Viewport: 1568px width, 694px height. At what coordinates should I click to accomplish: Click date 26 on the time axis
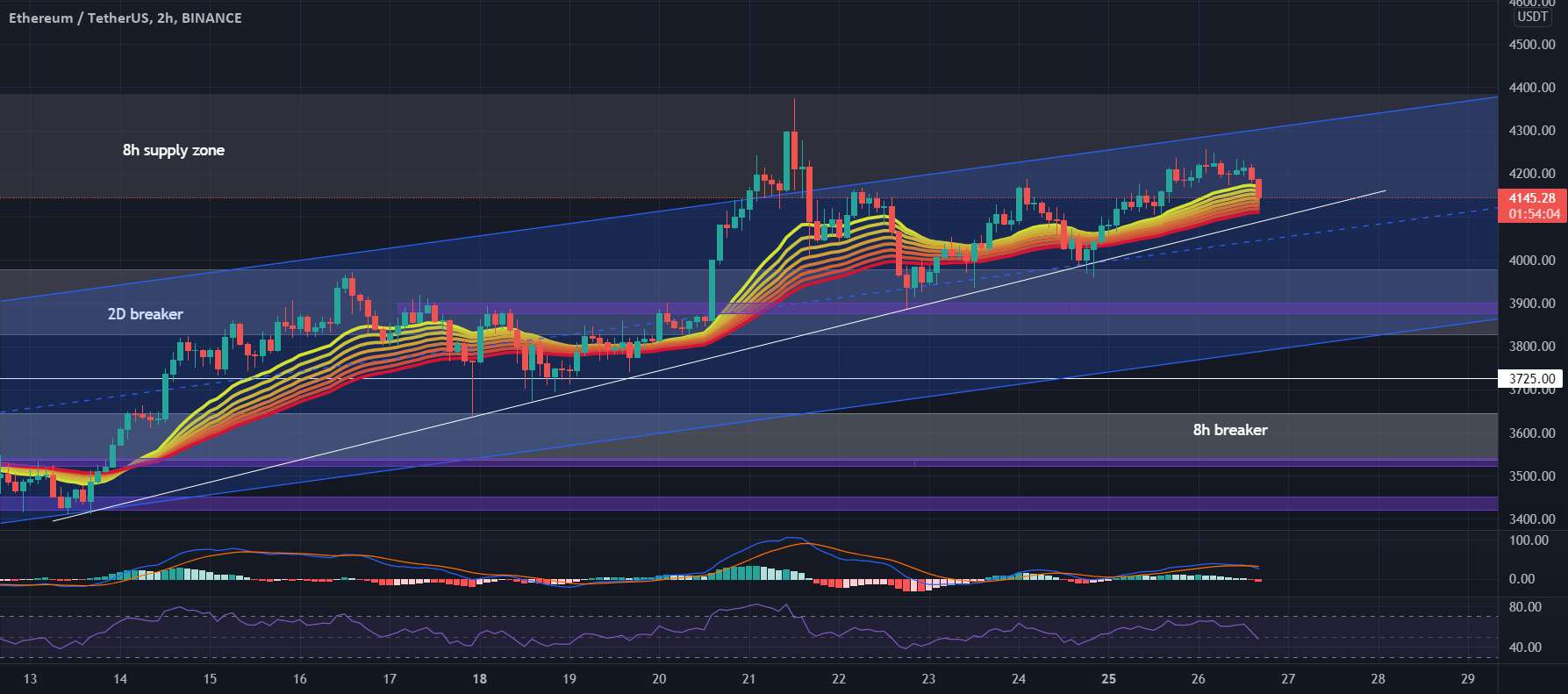(1199, 679)
